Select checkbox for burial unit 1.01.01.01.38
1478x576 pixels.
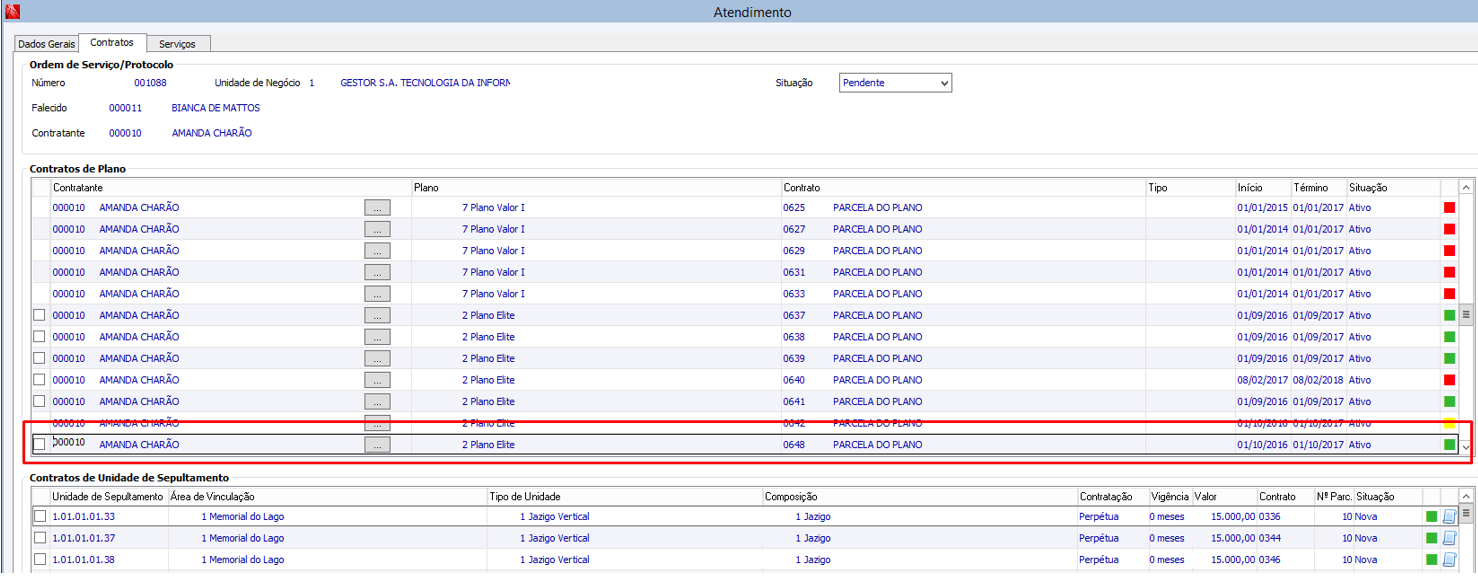click(x=40, y=559)
